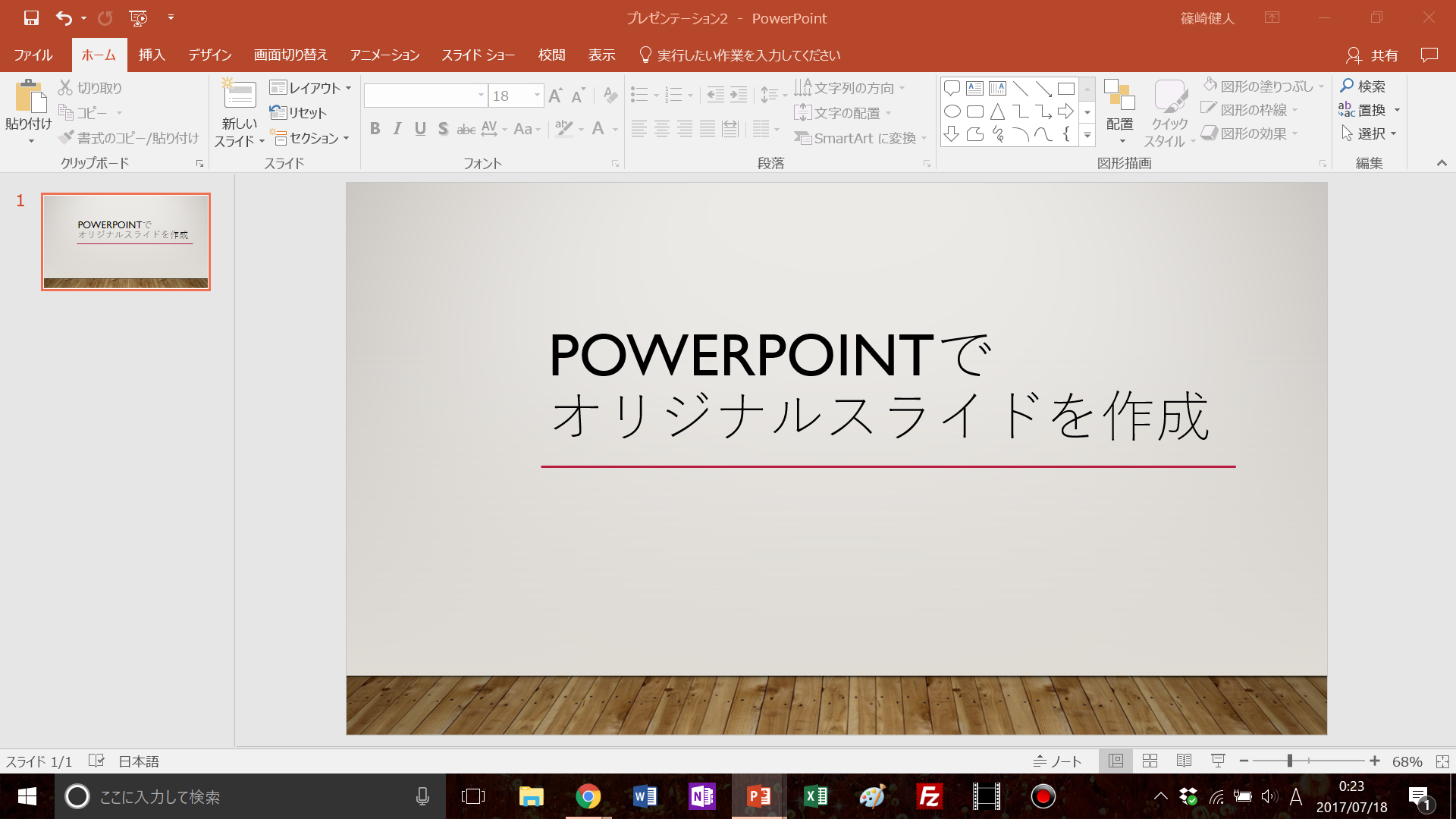Toggle the Notes (ノート) pane
Viewport: 1456px width, 819px height.
point(1057,761)
